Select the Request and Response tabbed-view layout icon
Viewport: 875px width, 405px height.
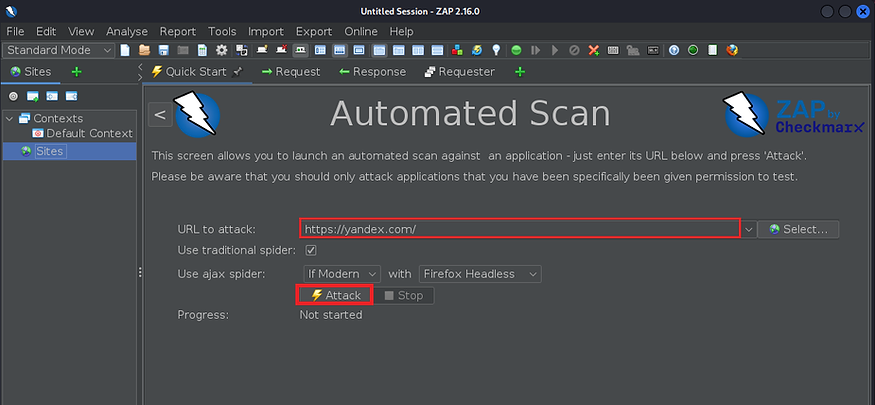coord(379,50)
